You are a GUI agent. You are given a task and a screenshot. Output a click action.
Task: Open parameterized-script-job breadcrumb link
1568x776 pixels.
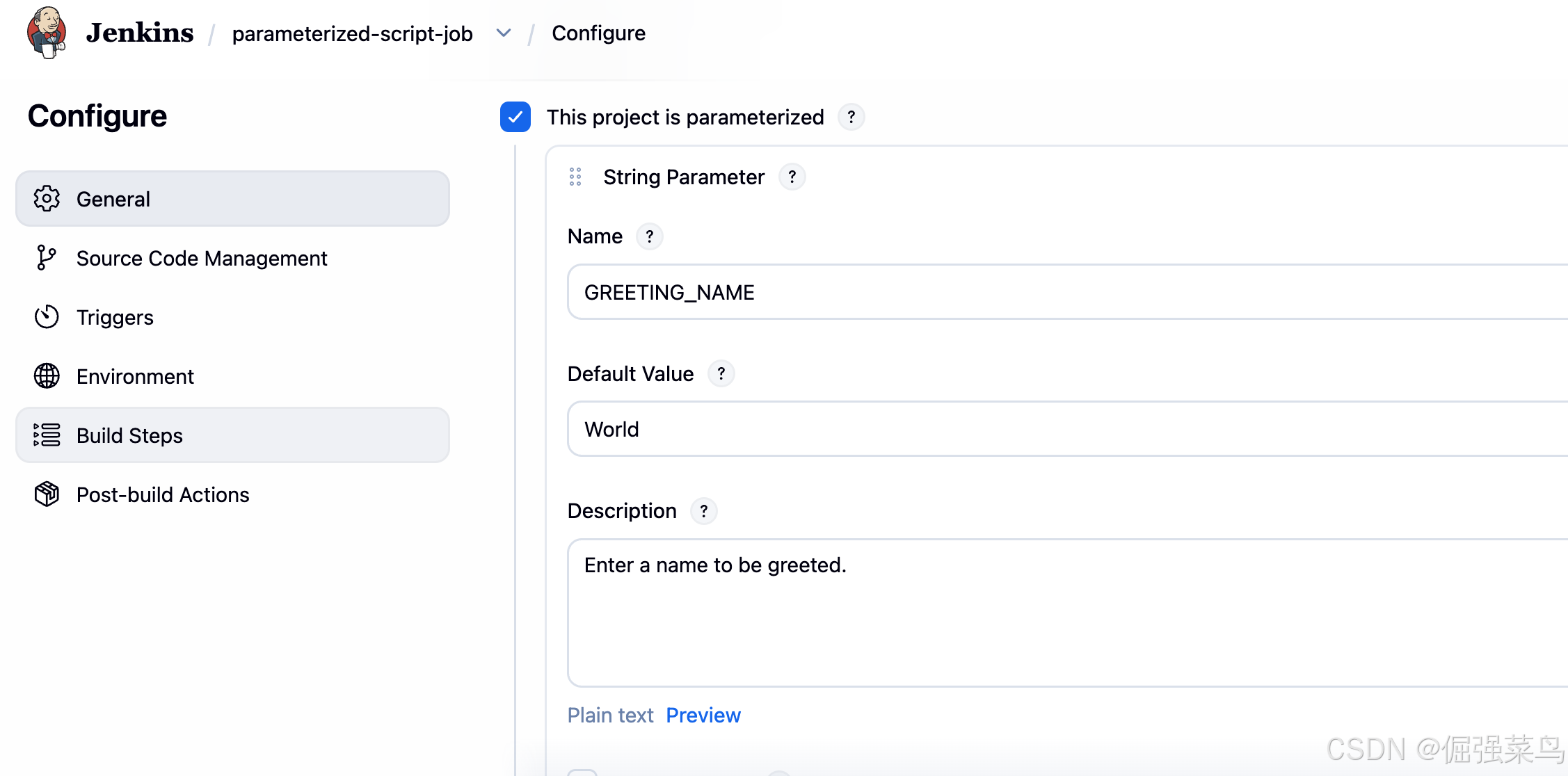352,33
